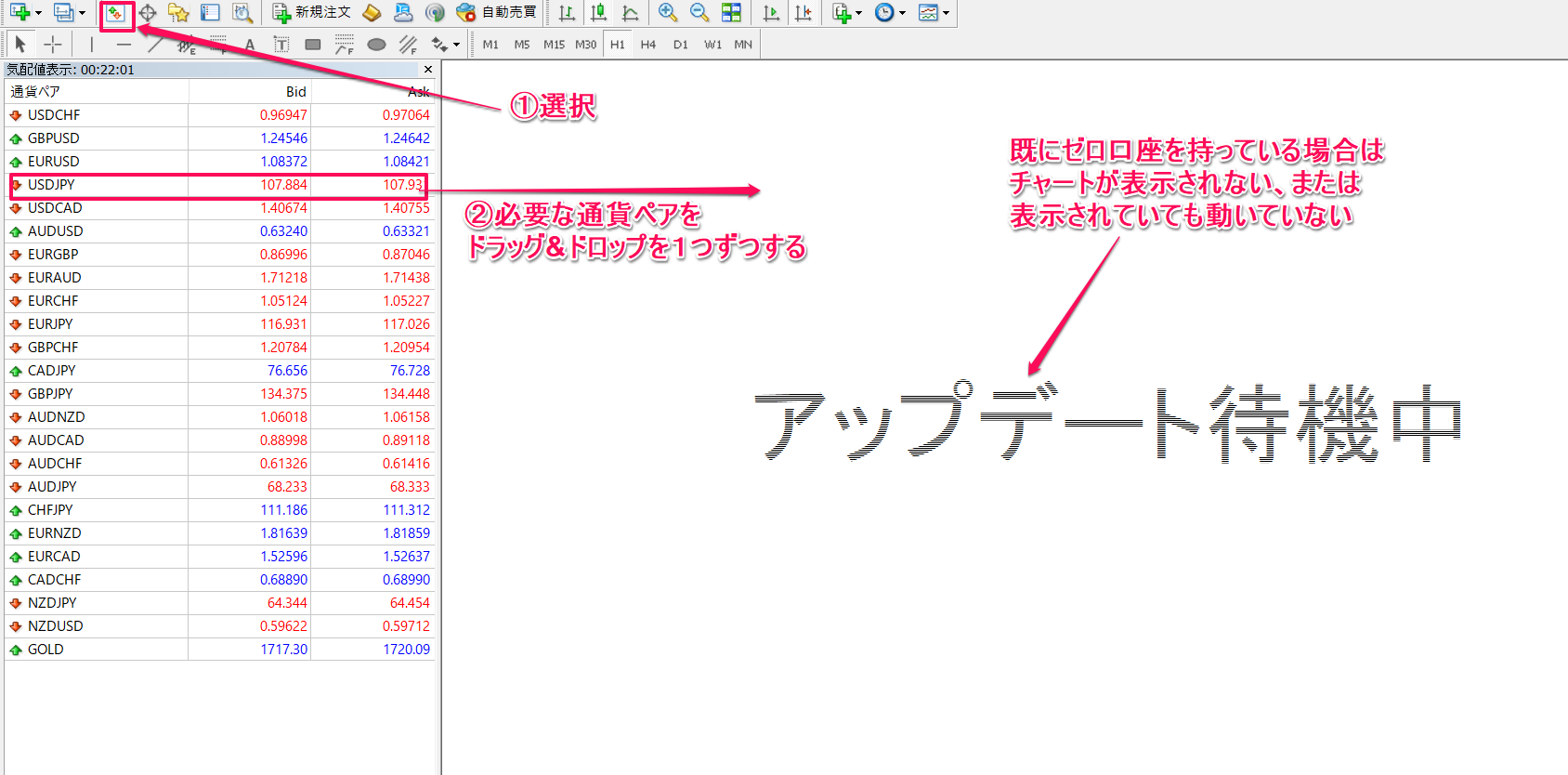The height and width of the screenshot is (775, 1568).
Task: Select the EURJPY symbol row
Action: pos(220,324)
